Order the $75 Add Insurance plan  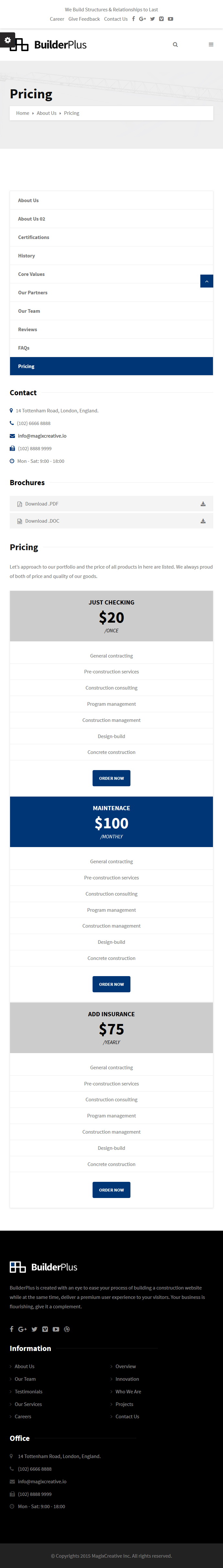click(111, 1189)
